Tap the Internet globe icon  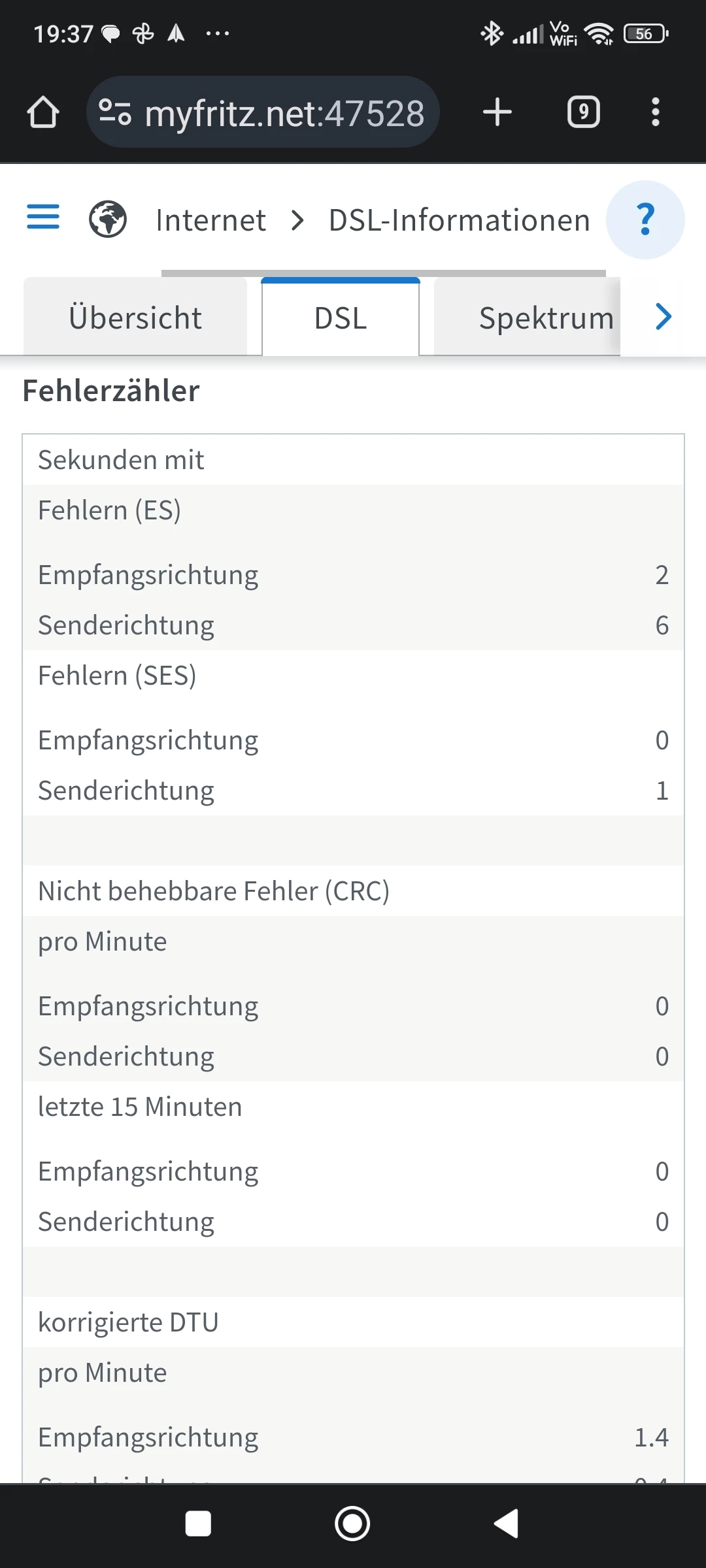[x=108, y=220]
